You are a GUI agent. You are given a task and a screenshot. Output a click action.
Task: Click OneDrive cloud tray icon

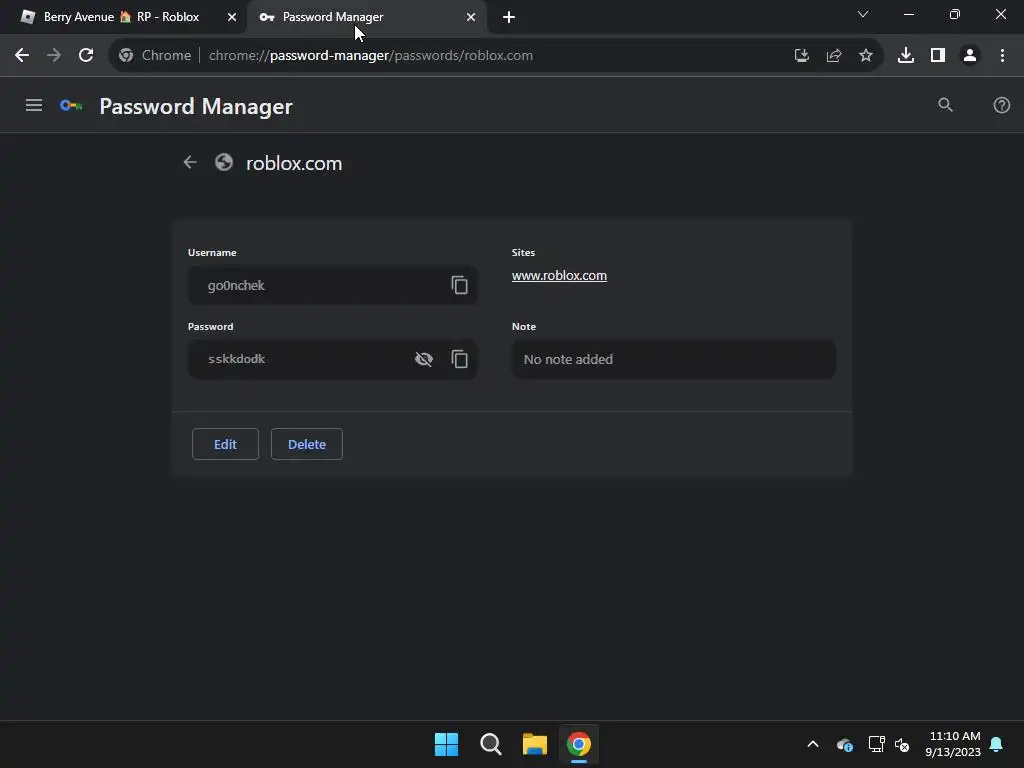pyautogui.click(x=844, y=744)
